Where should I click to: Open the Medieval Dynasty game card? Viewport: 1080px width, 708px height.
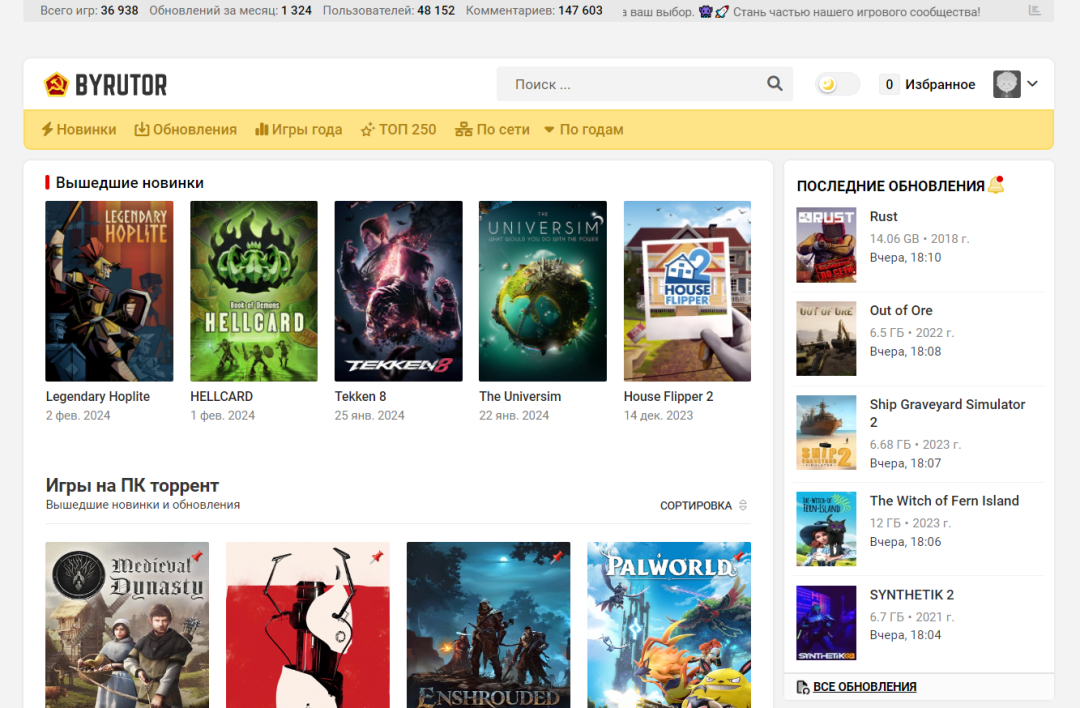point(127,625)
